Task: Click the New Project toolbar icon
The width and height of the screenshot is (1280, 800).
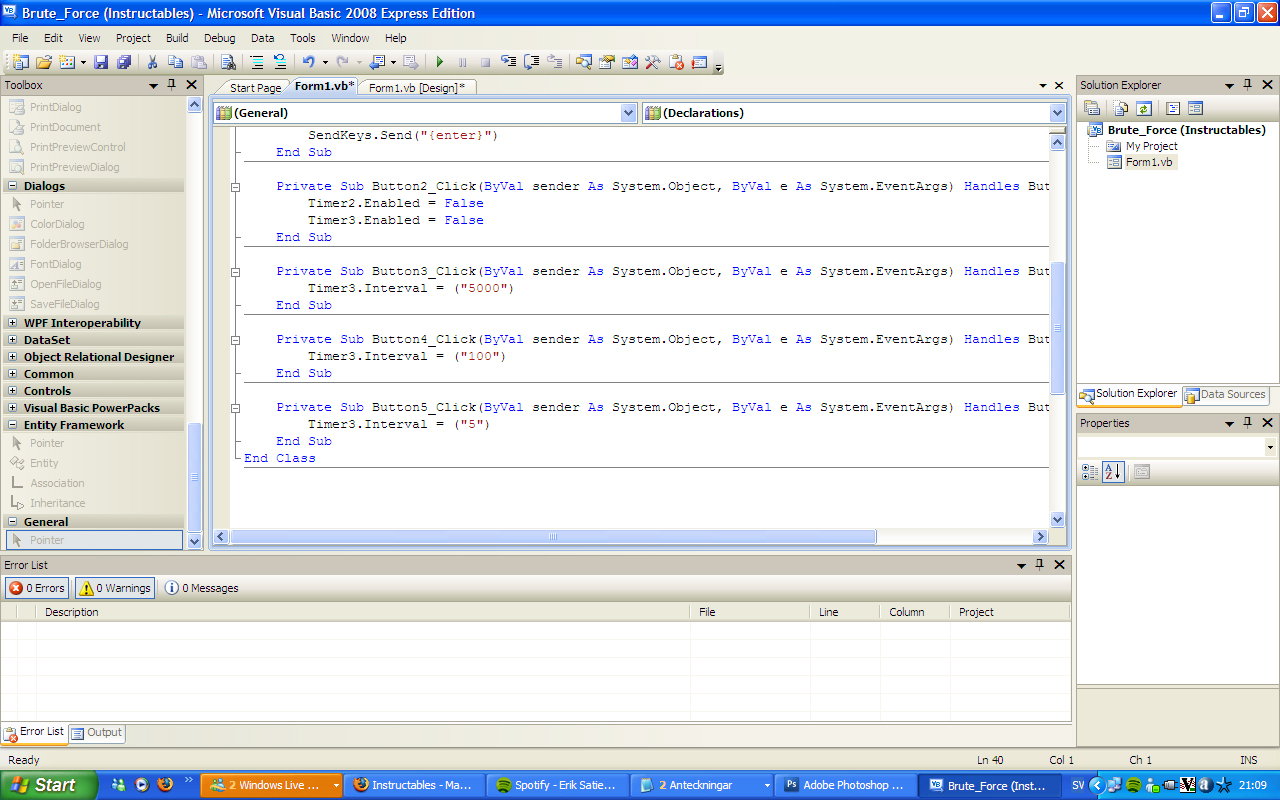Action: (21, 62)
